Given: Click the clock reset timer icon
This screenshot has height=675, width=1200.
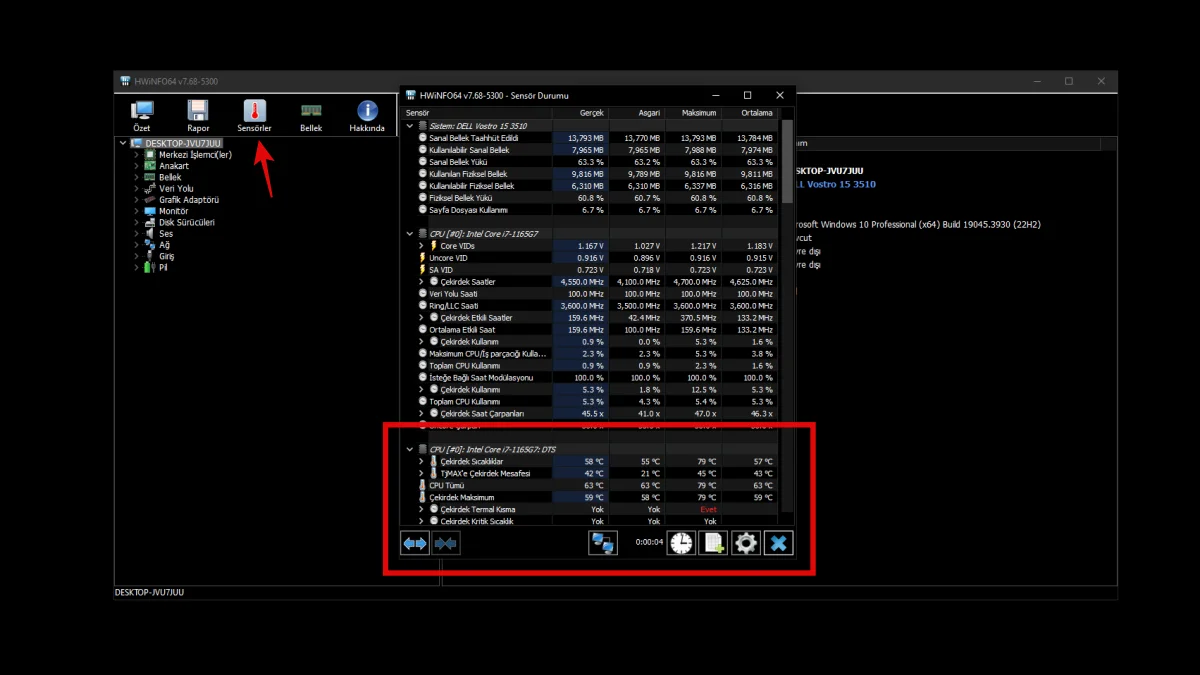Looking at the screenshot, I should click(x=680, y=543).
